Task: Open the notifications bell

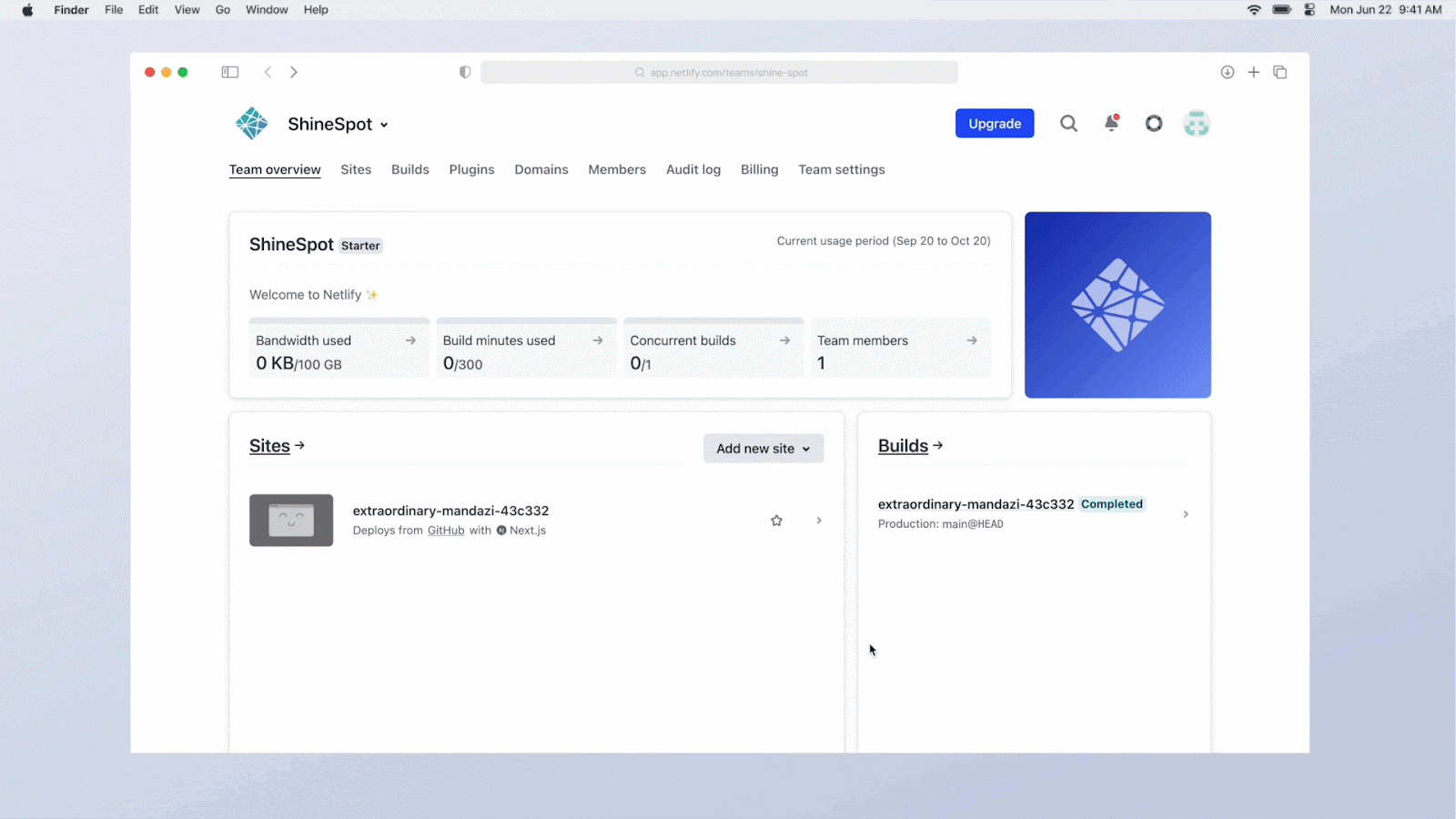Action: pos(1111,123)
